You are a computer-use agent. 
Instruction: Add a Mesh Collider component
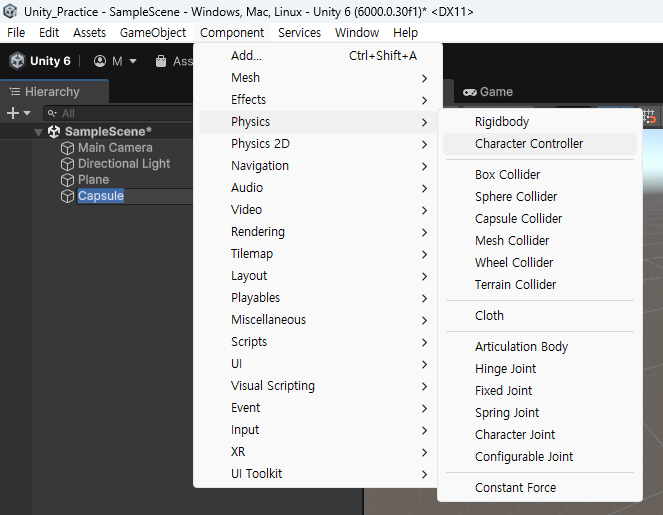(540, 241)
